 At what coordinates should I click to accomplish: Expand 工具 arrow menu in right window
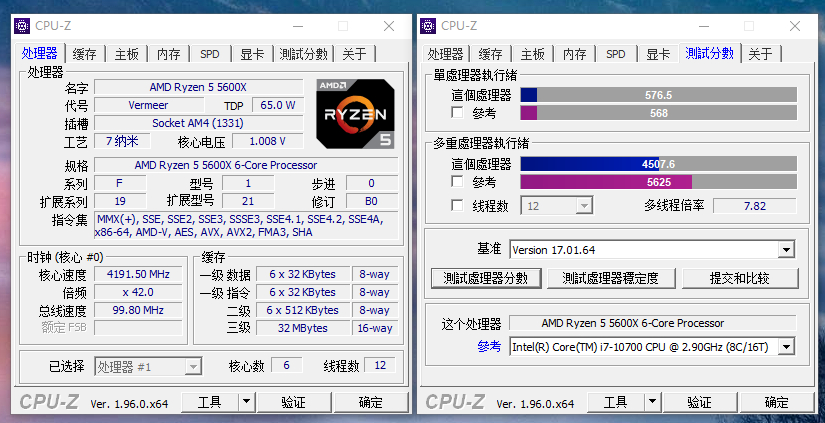652,402
